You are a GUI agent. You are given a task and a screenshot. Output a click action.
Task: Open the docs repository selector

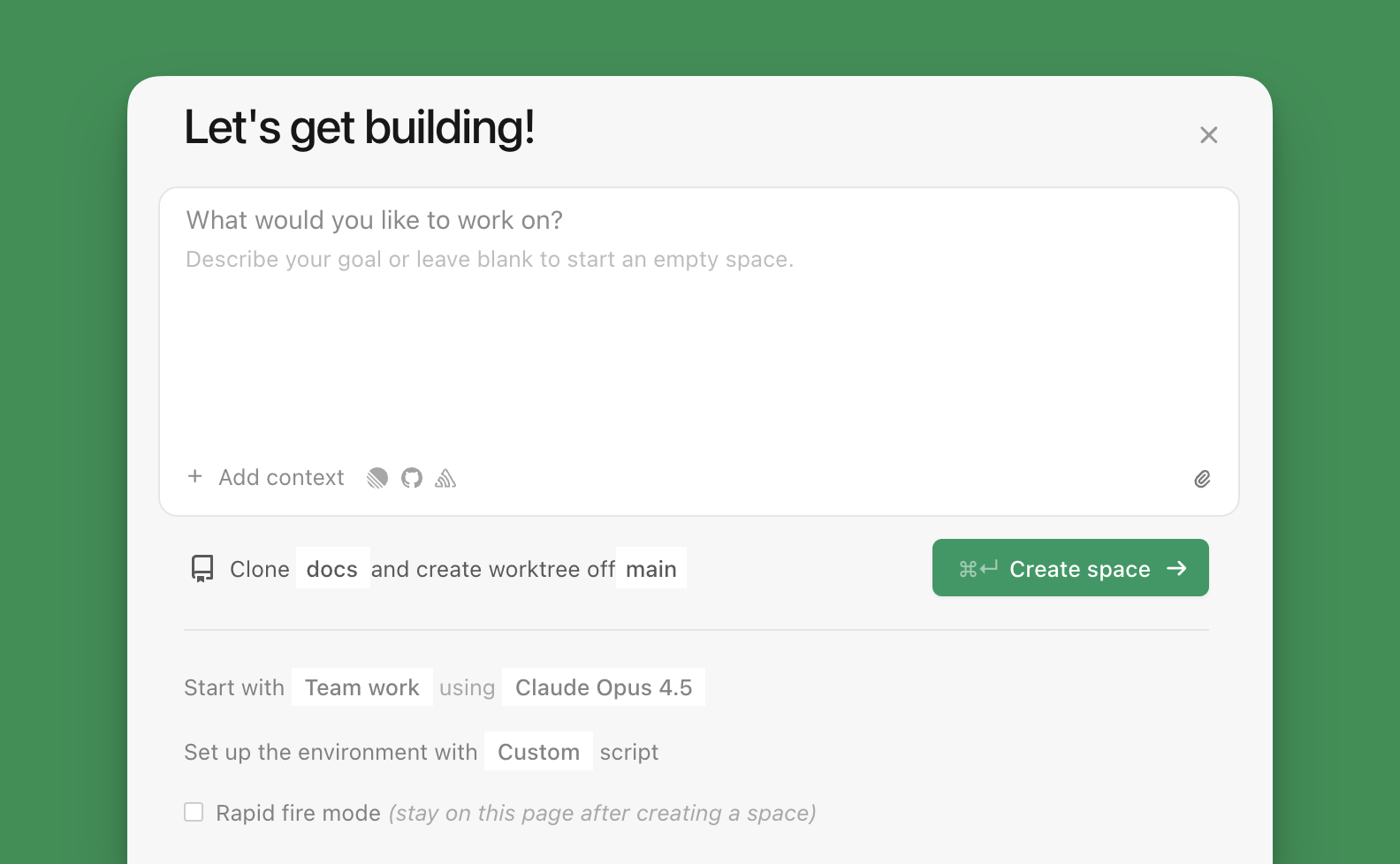(332, 568)
